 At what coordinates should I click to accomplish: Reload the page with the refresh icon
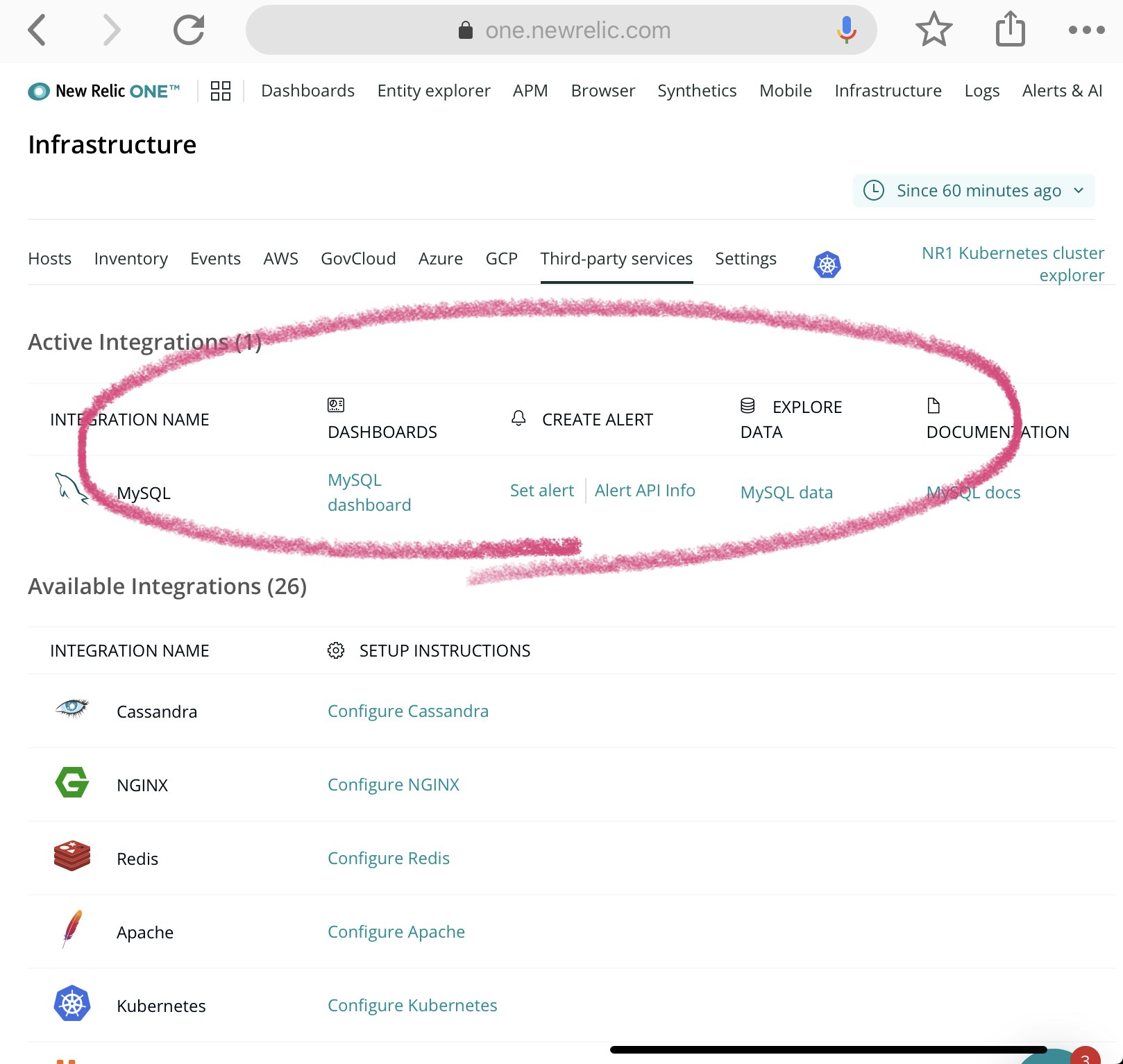pyautogui.click(x=189, y=30)
